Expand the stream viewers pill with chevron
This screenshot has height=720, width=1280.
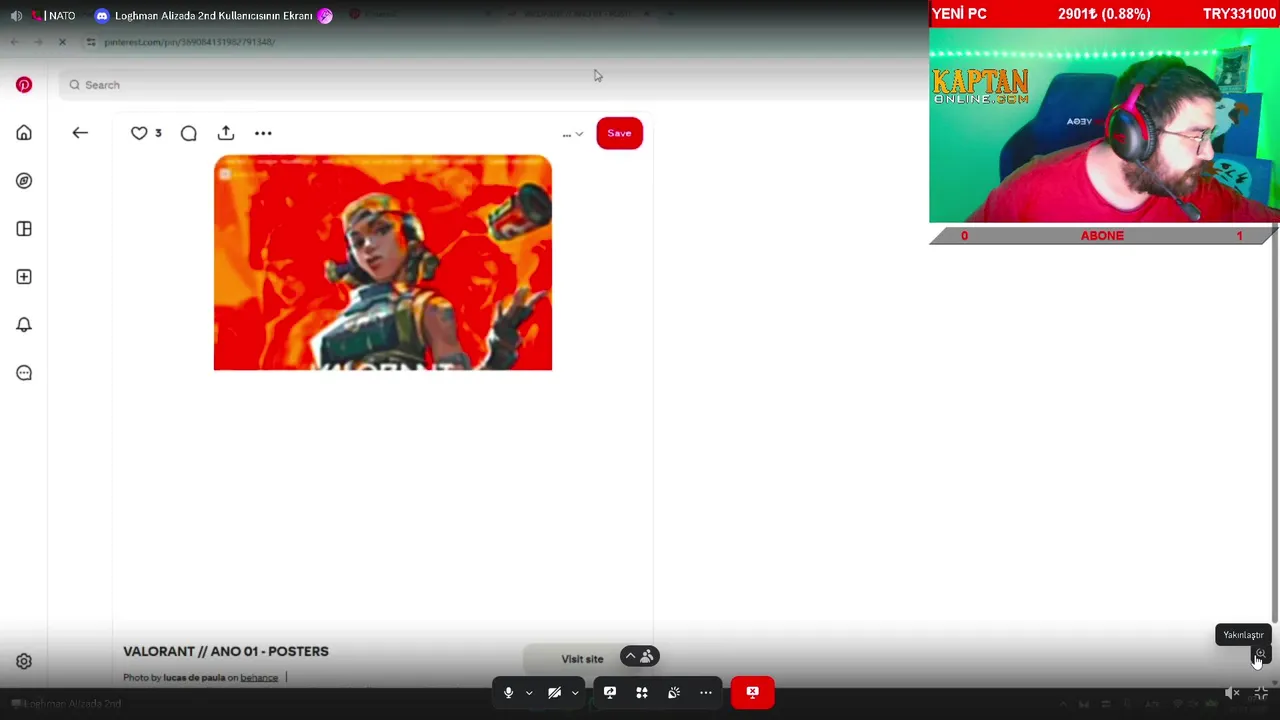pos(639,657)
